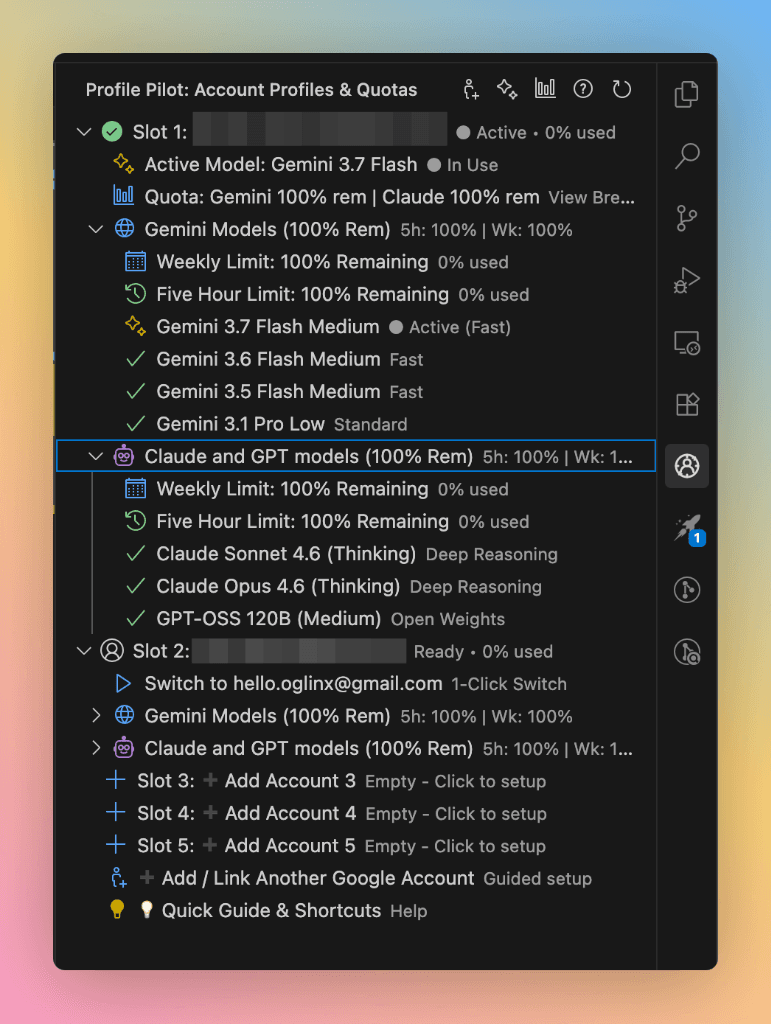Click the lightbulb icon beside Quick Guide
Viewport: 771px width, 1024px height.
(x=117, y=910)
